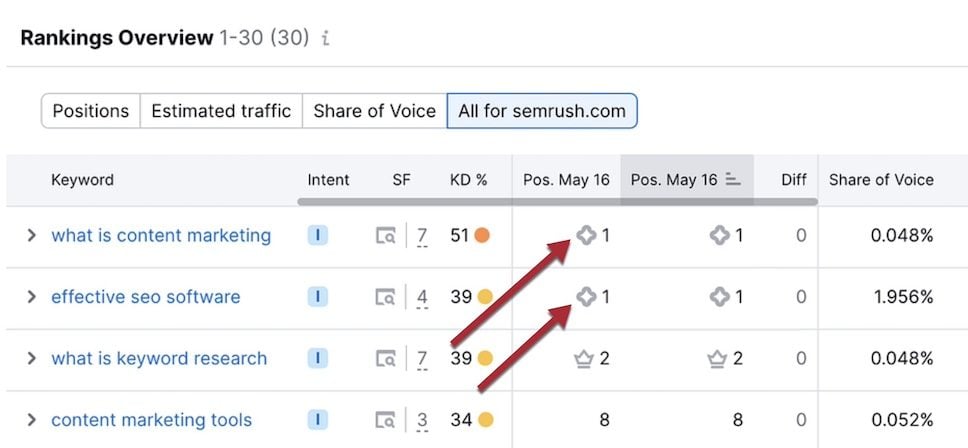The width and height of the screenshot is (968, 448).
Task: Expand the 'what is keyword research' row
Action: (31, 358)
